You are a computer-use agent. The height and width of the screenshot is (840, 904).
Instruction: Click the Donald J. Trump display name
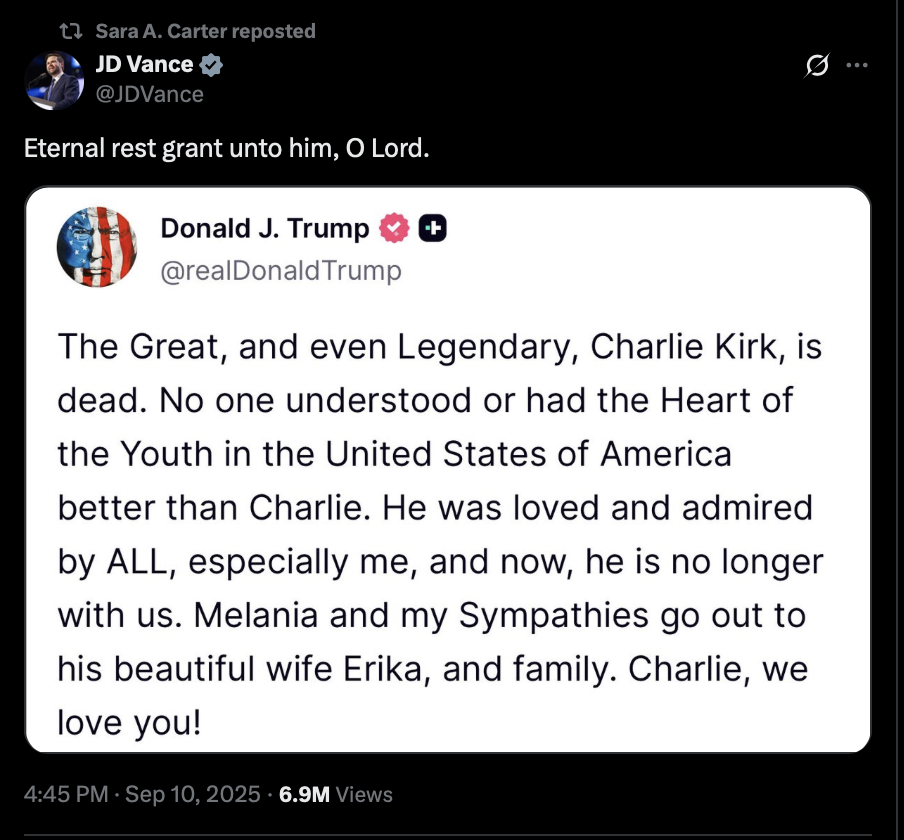point(264,229)
